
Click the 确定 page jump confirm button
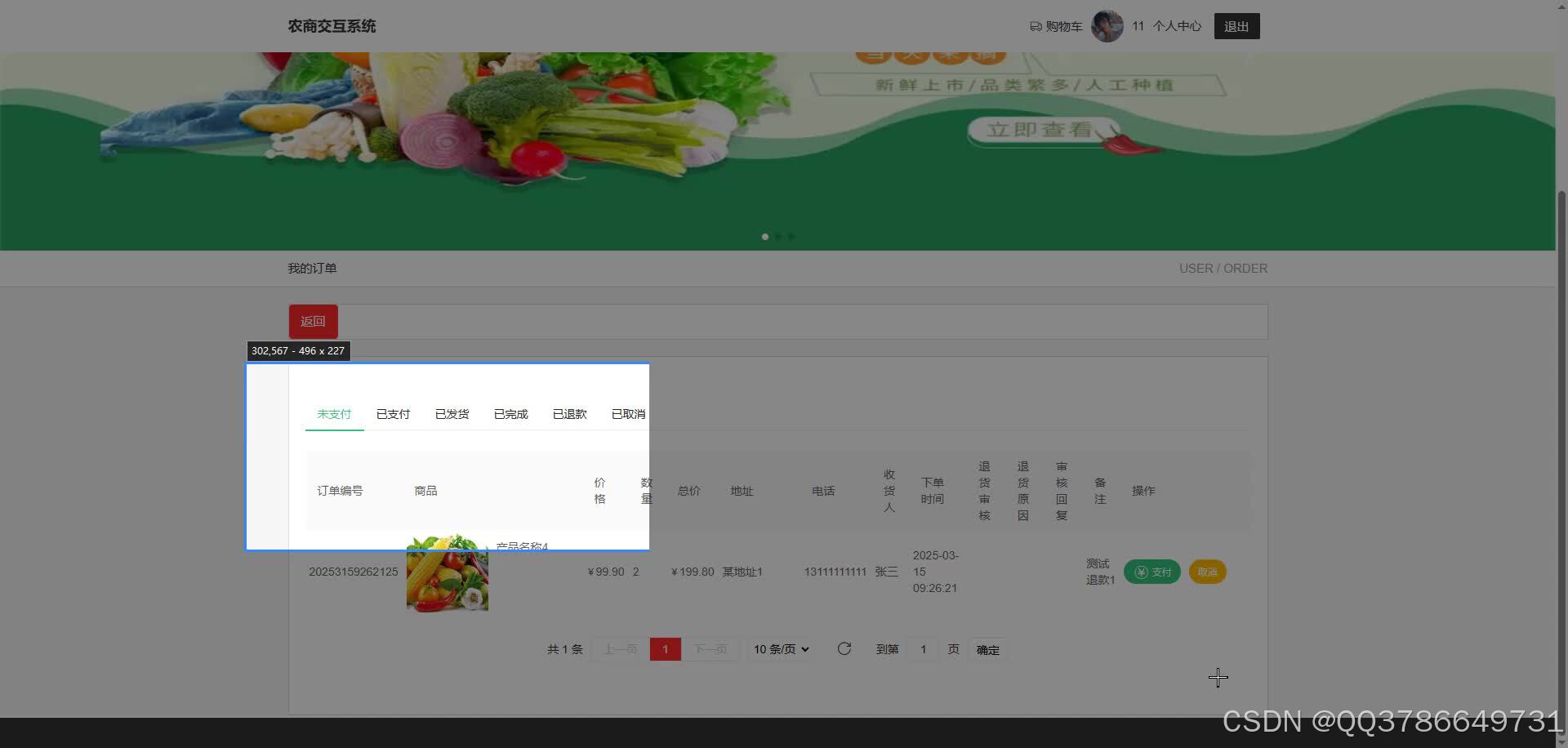click(987, 649)
